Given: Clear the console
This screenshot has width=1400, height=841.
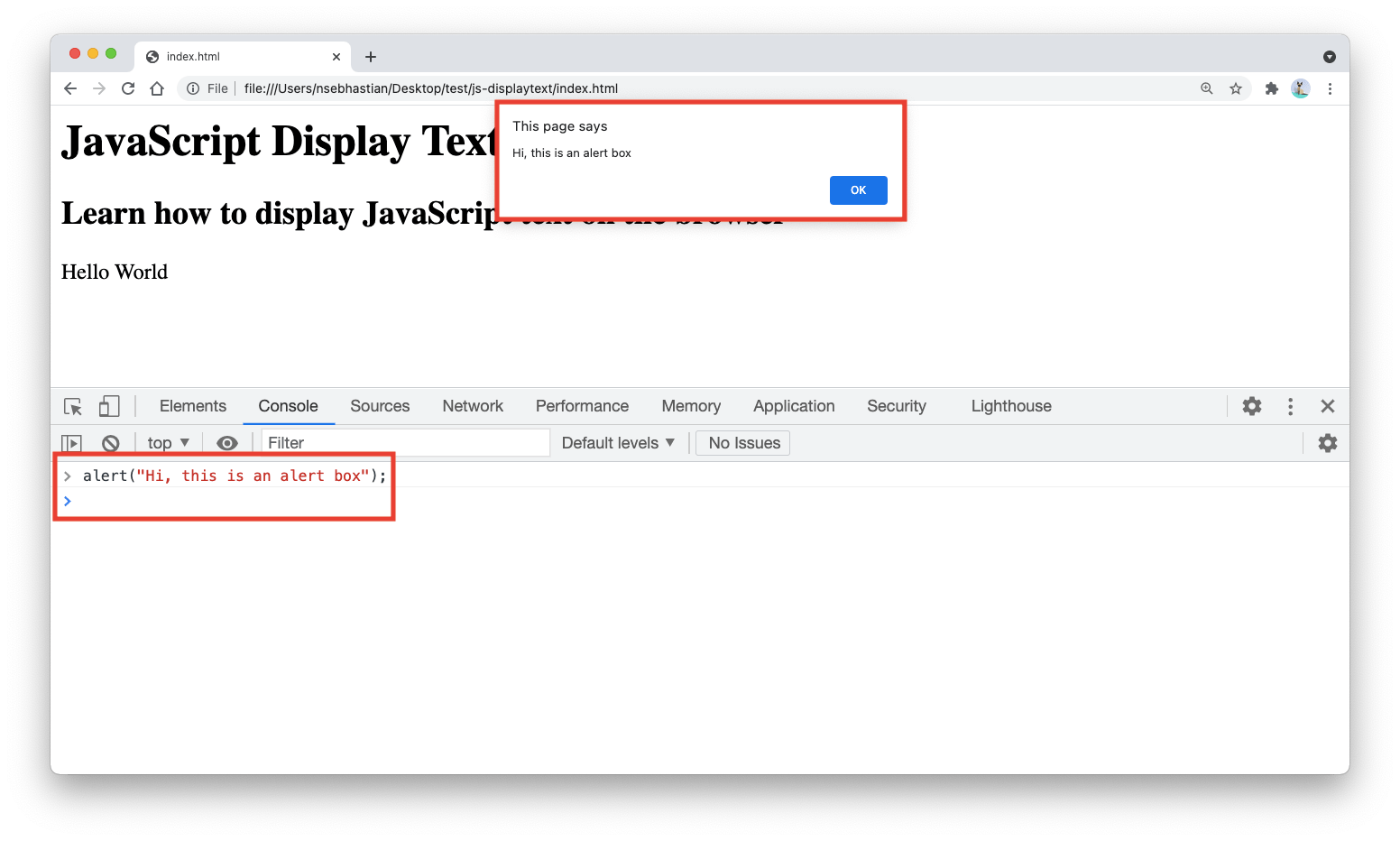Looking at the screenshot, I should 110,442.
